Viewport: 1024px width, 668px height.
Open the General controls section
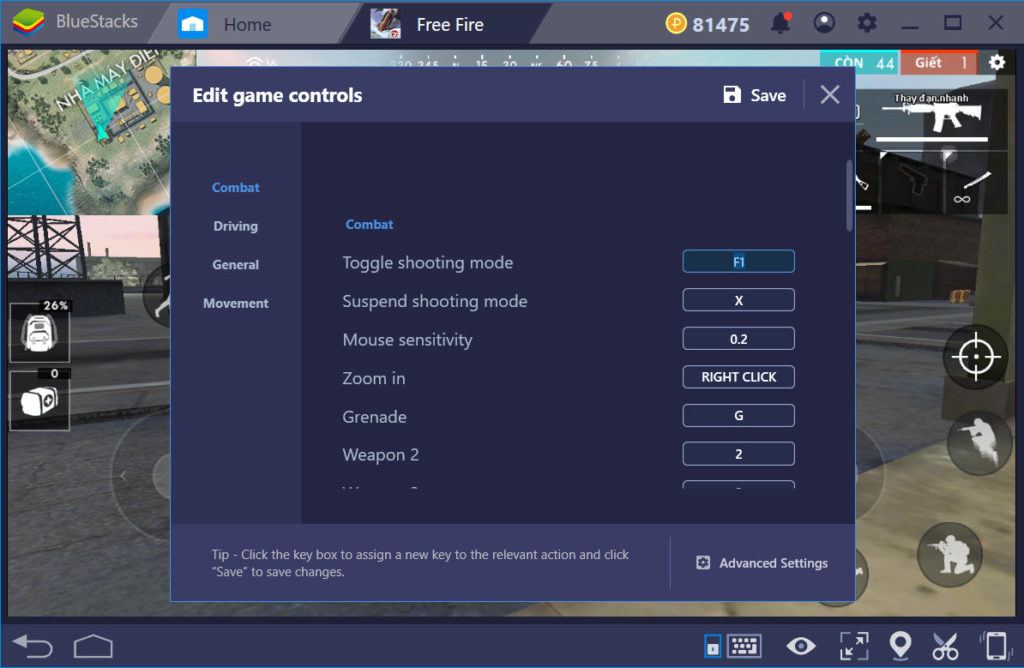point(236,264)
